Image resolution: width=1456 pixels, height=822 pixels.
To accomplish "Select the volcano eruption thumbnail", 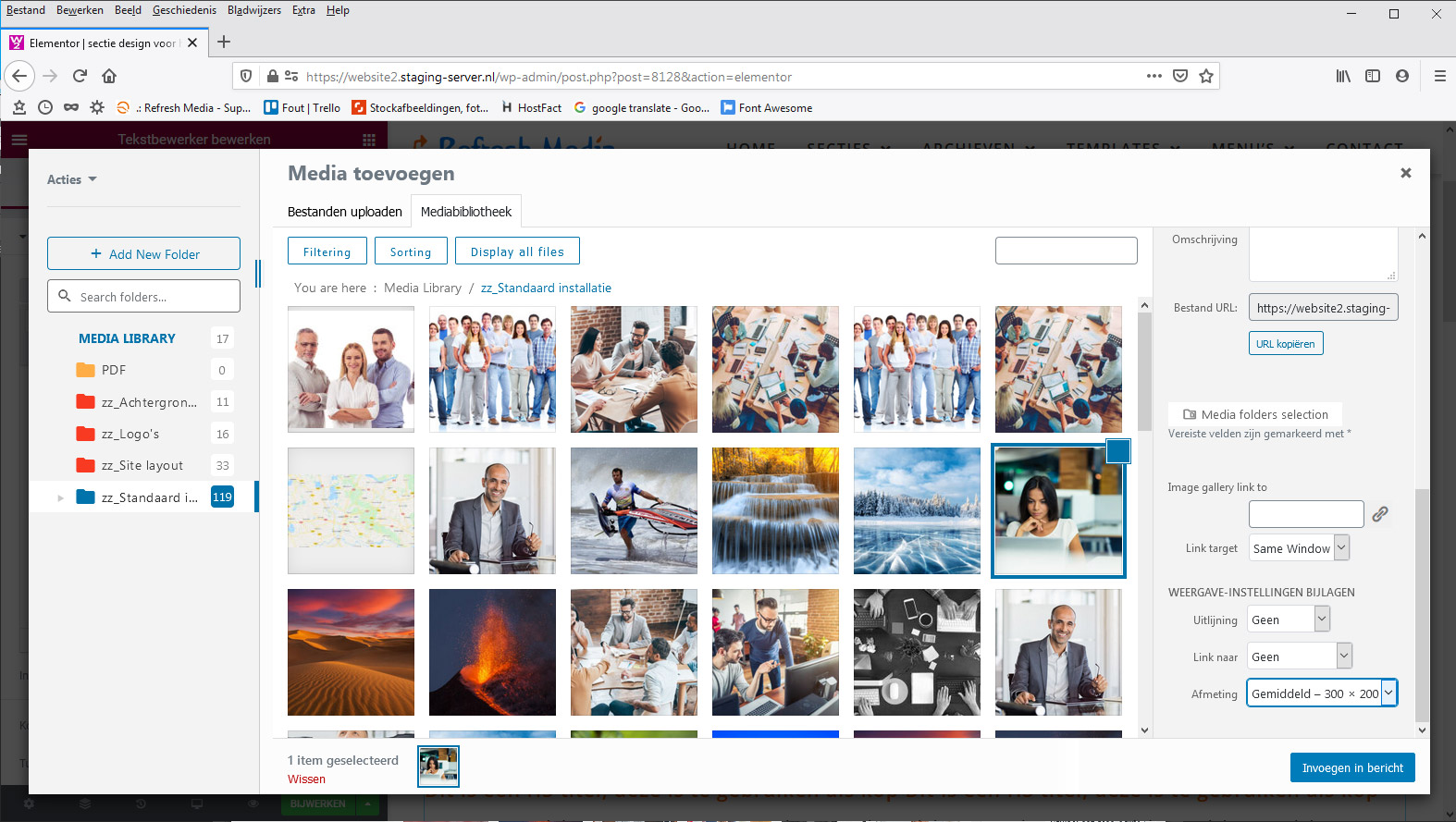I will 492,652.
